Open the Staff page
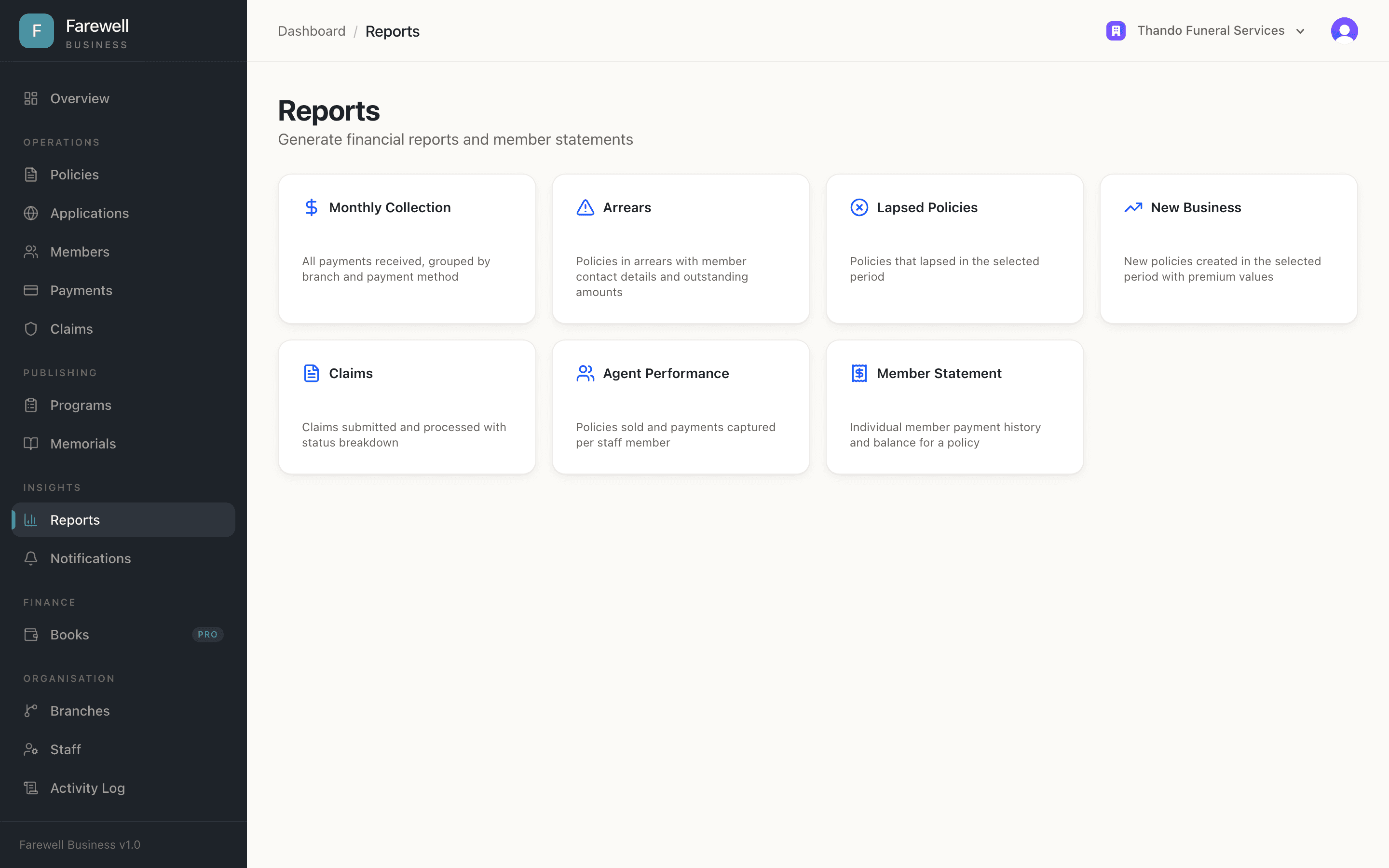Screen dimensions: 1389x868 [123, 750]
